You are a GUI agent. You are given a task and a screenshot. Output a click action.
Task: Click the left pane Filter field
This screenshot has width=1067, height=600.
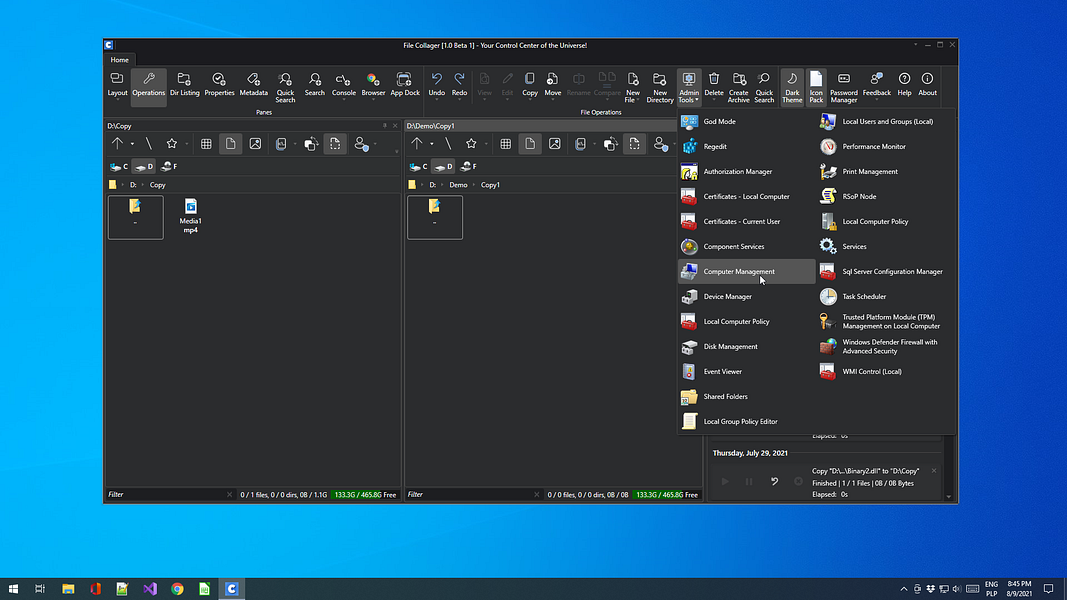click(165, 494)
